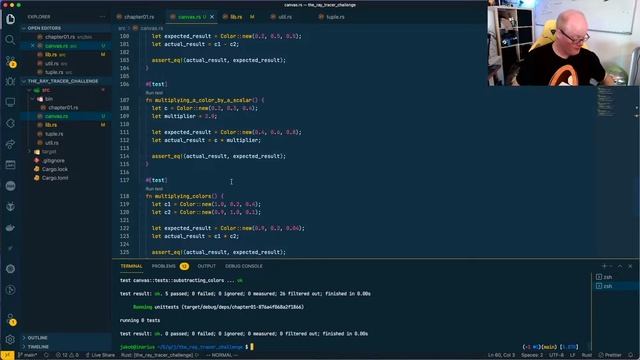640x360 pixels.
Task: Click Ln 60, Col 3 cursor position
Action: [501, 355]
